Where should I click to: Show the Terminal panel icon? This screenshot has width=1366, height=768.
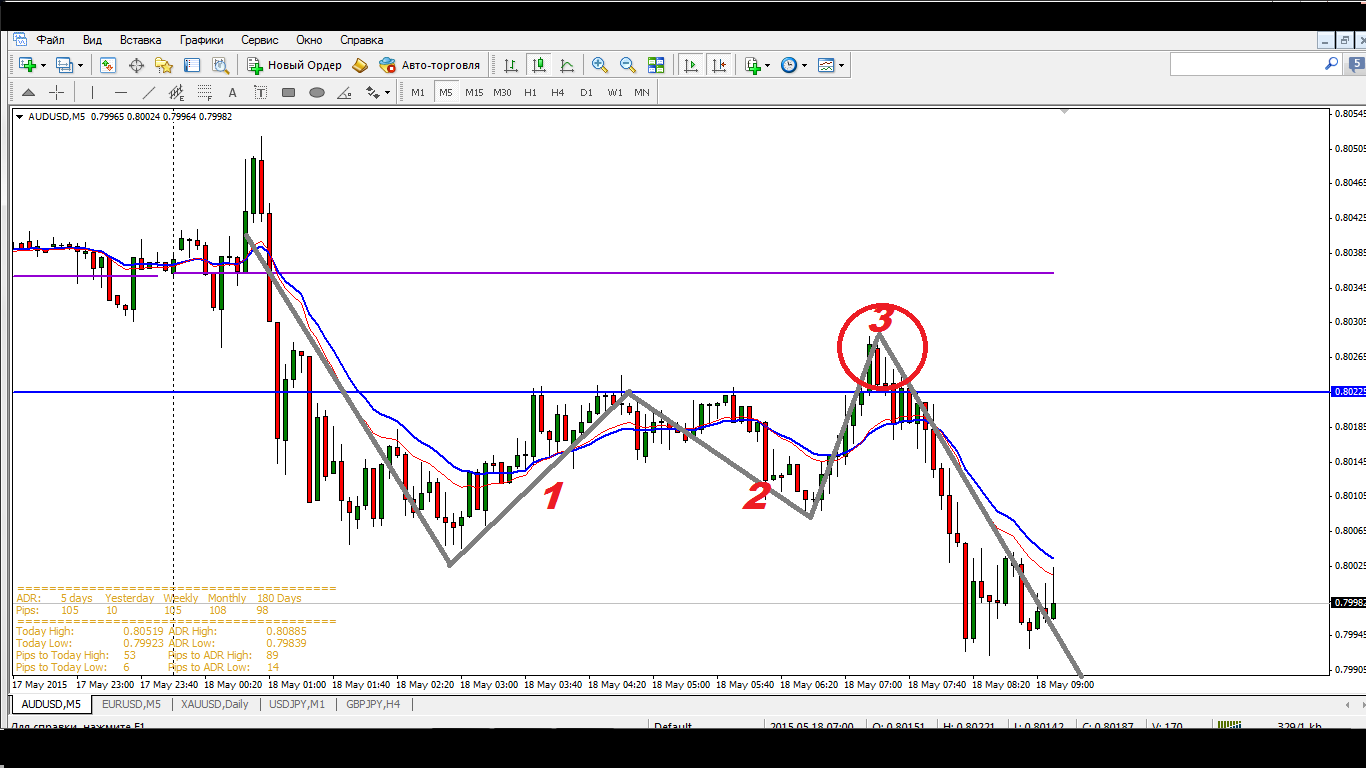coord(192,65)
